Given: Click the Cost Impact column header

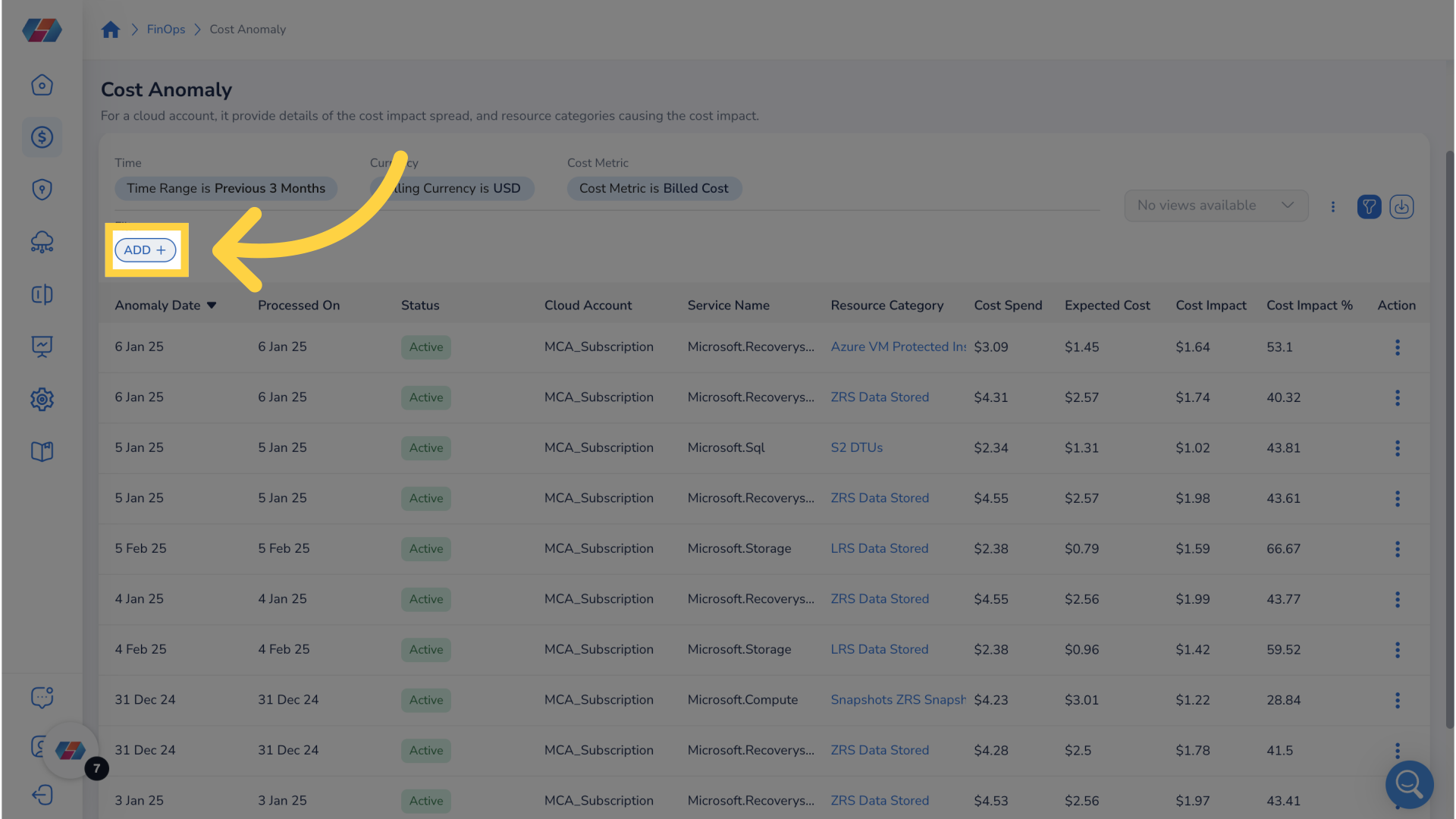Looking at the screenshot, I should pyautogui.click(x=1211, y=306).
